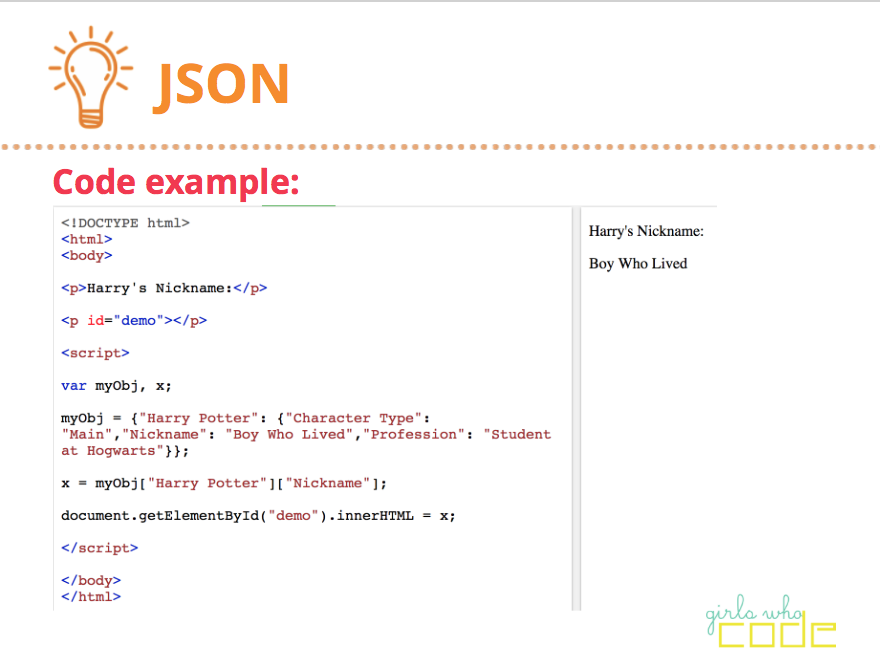This screenshot has height=662, width=880.
Task: Click the vertical splitter between code and output
Action: point(576,408)
